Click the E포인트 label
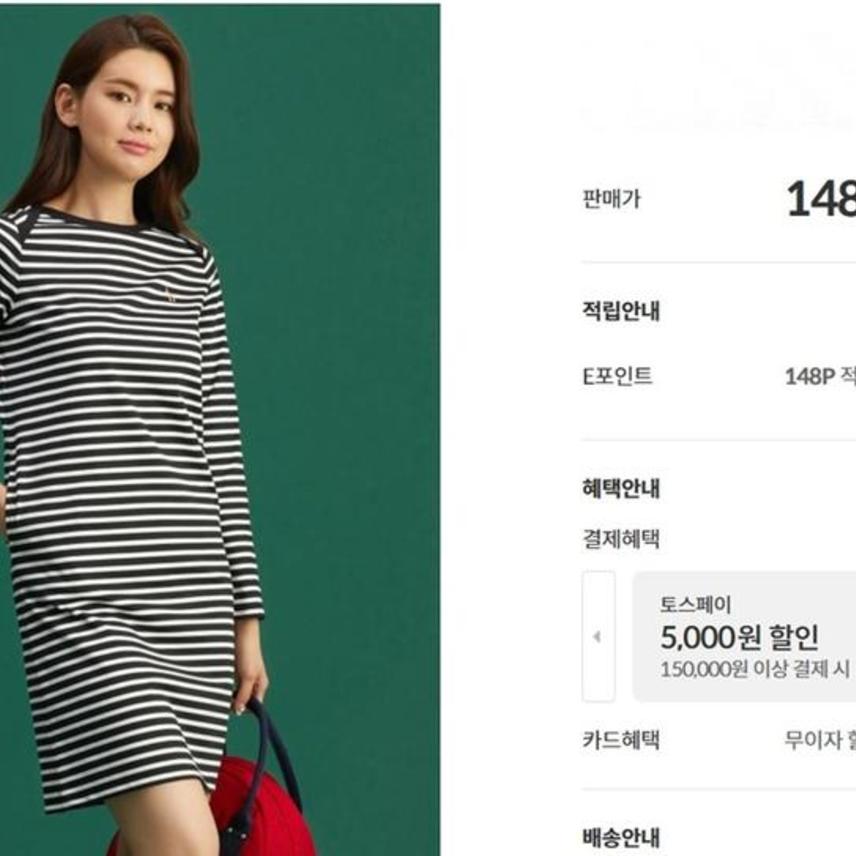This screenshot has height=856, width=856. [617, 376]
